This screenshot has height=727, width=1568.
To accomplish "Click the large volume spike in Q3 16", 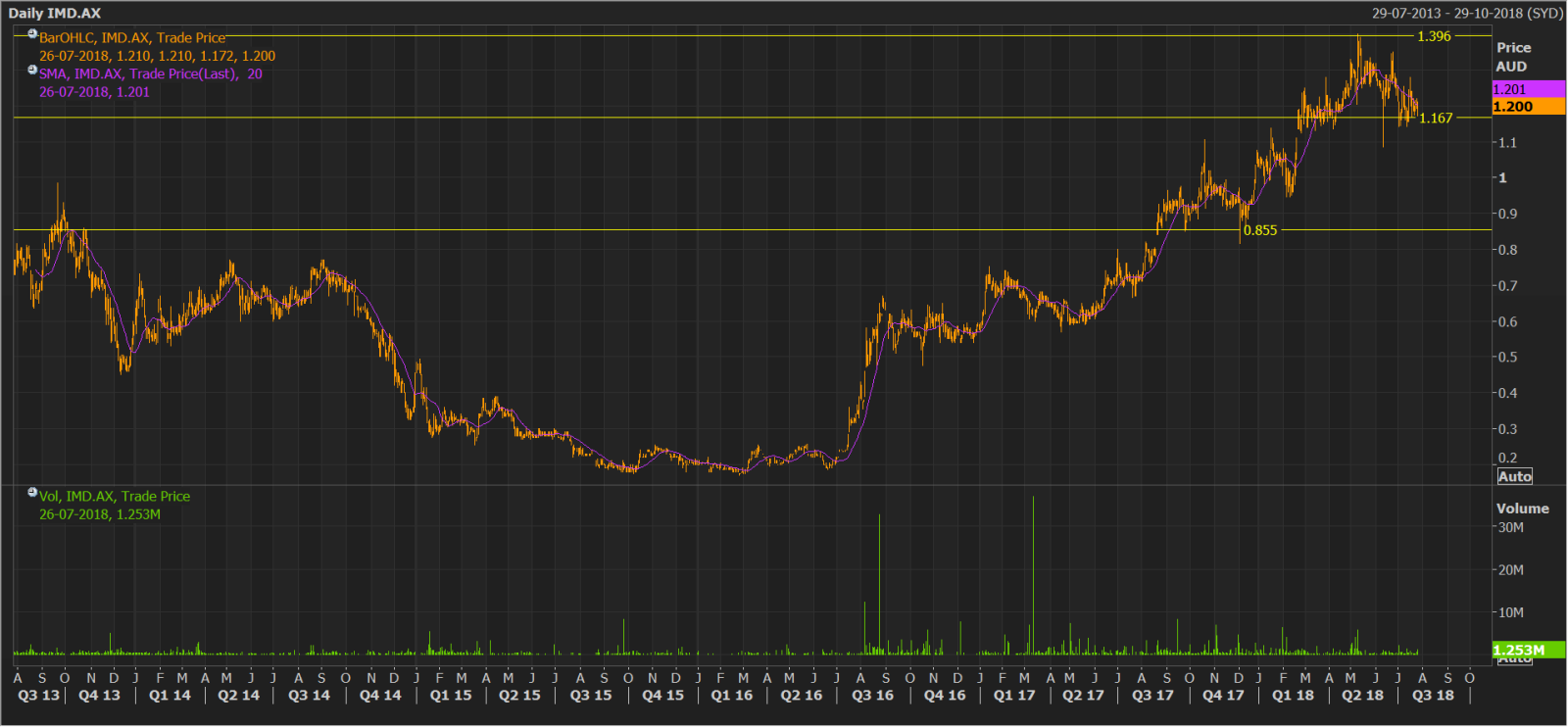I will click(879, 585).
